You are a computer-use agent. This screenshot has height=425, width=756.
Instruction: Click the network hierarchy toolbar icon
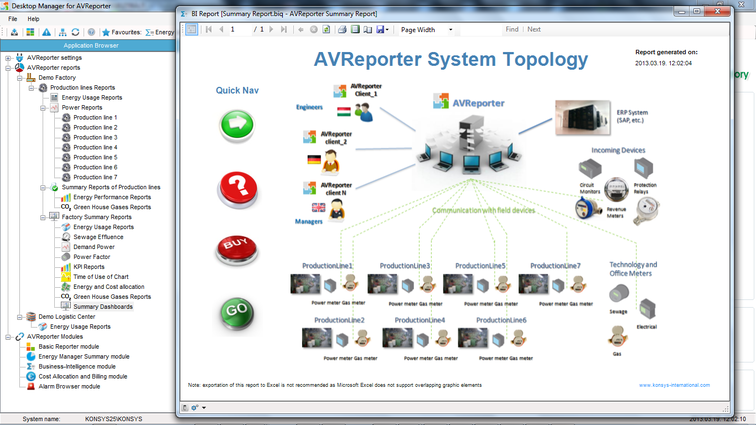[x=63, y=32]
